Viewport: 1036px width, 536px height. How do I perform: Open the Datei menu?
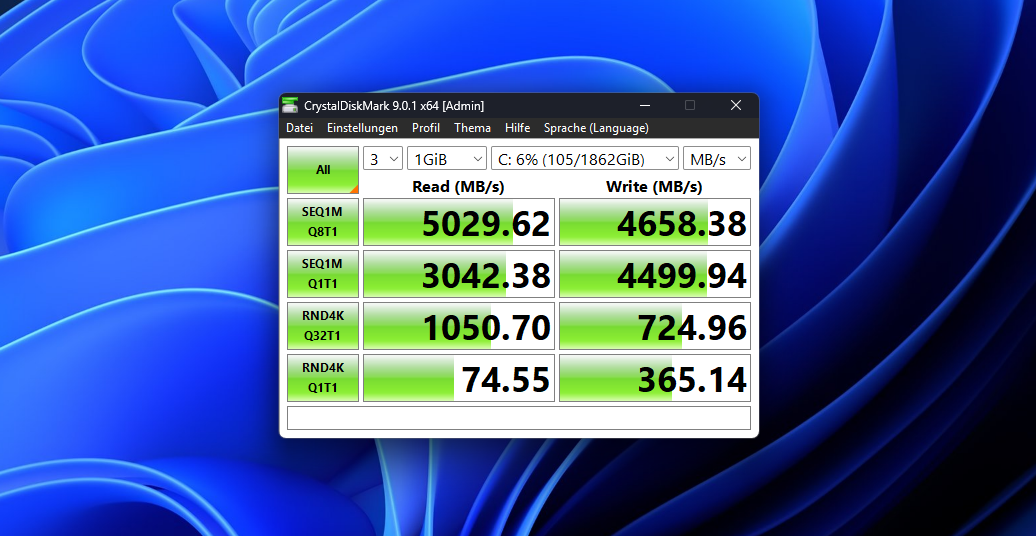(299, 128)
